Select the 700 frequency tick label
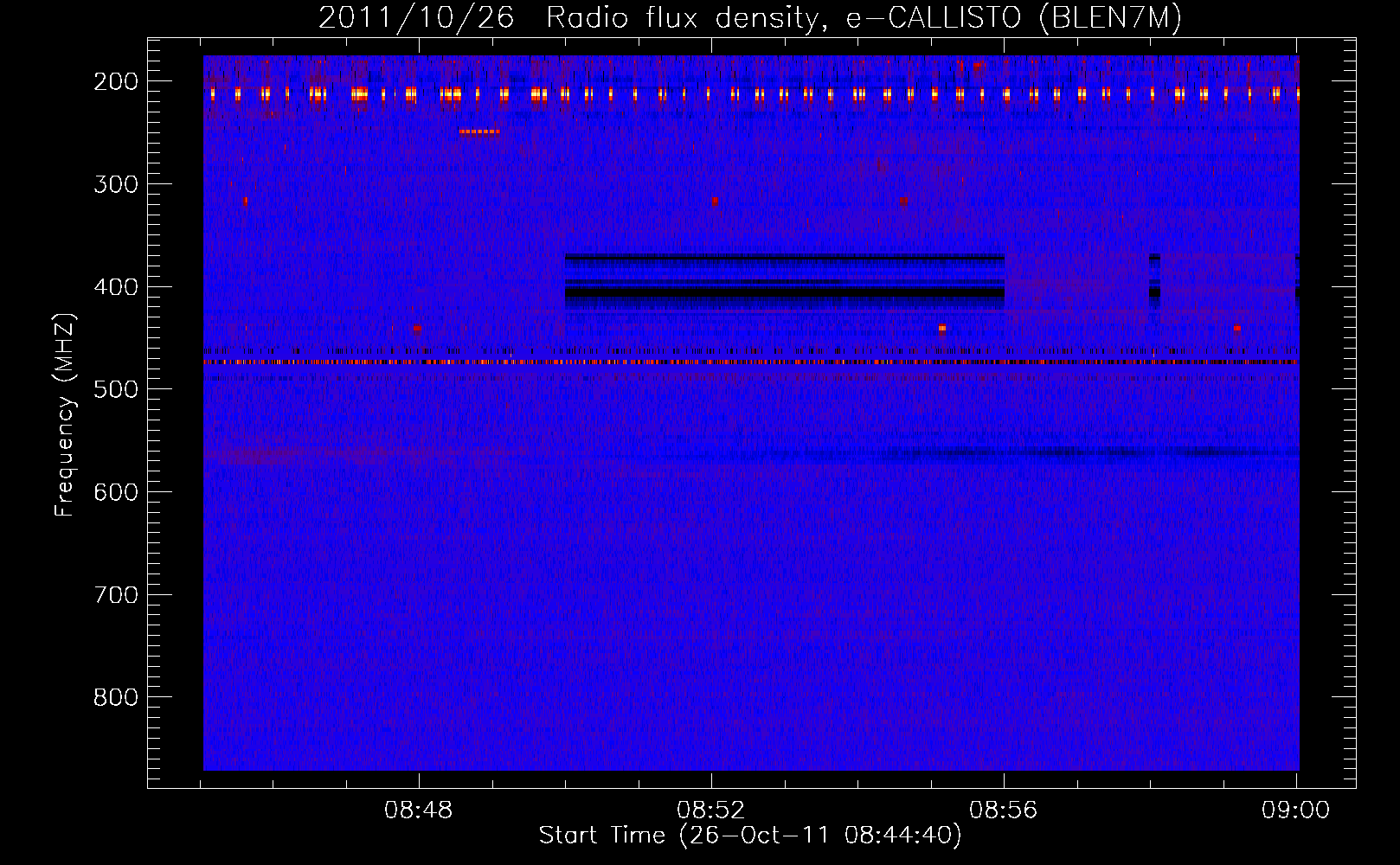The image size is (1400, 865). click(x=116, y=595)
